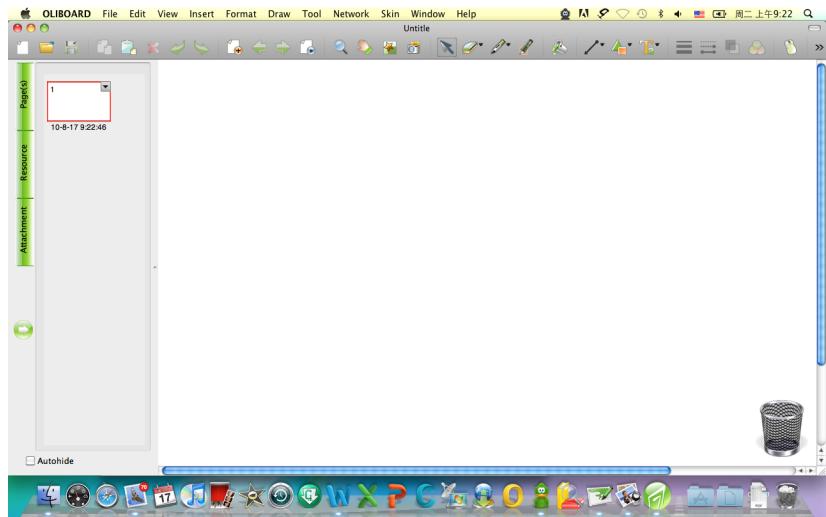Screen dimensions: 826x517
Task: Open the page 1 thumbnail dropdown arrow
Action: coord(105,88)
